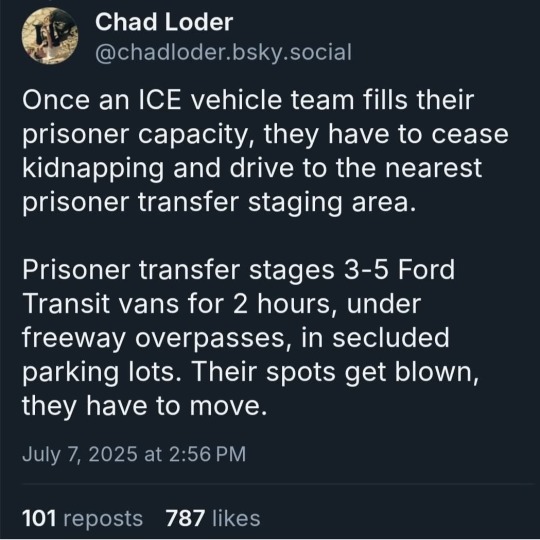The height and width of the screenshot is (540, 540).
Task: Open the @chadloder.bsky.social handle link
Action: pyautogui.click(x=223, y=52)
